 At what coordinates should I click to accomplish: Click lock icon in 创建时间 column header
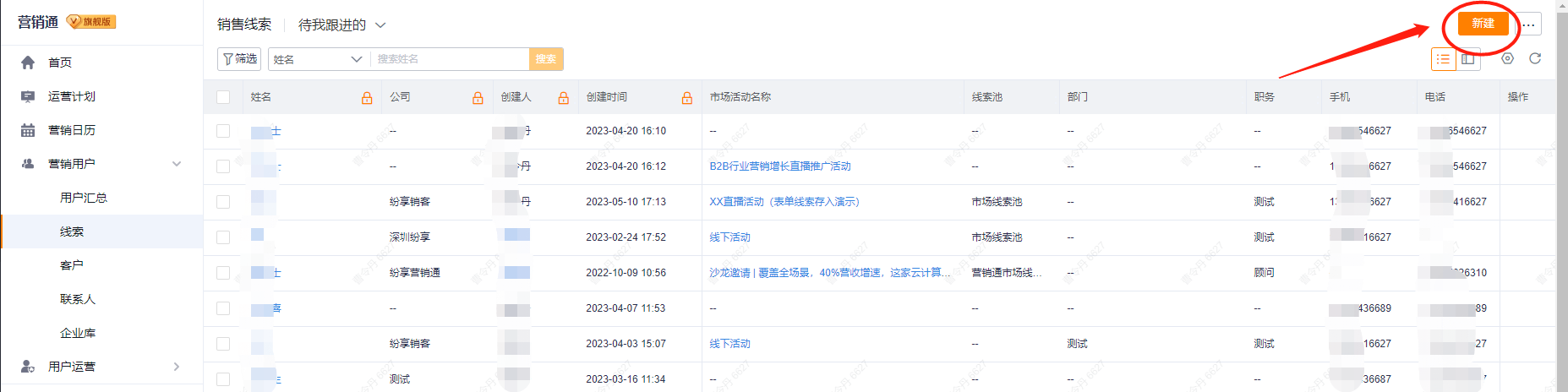click(x=687, y=98)
